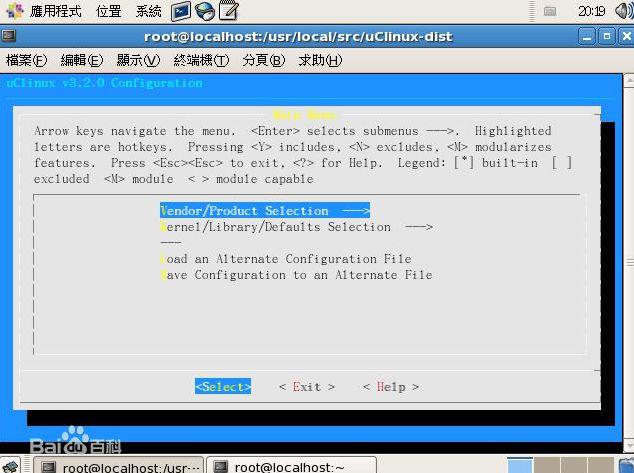Open the terminal window menu icon

click(x=8, y=36)
